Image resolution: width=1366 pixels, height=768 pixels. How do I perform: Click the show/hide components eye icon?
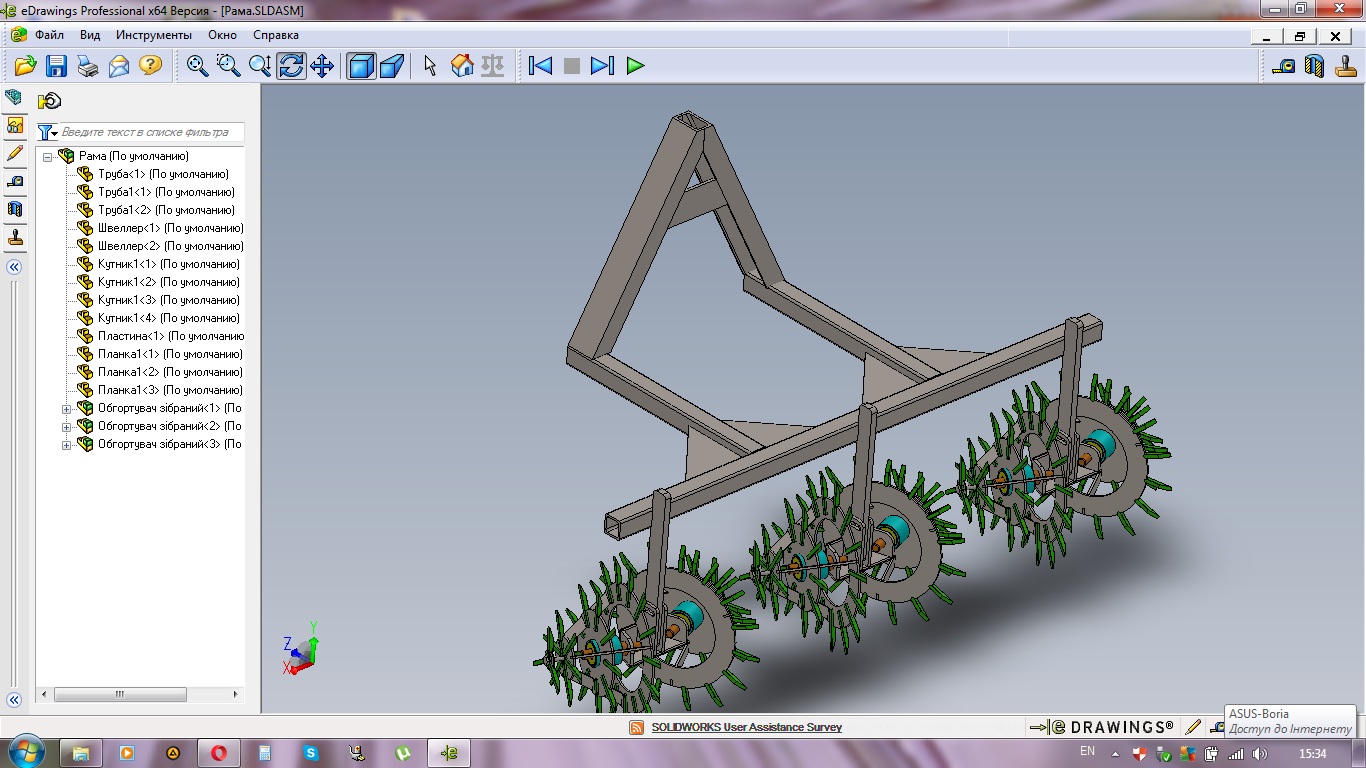pyautogui.click(x=49, y=101)
